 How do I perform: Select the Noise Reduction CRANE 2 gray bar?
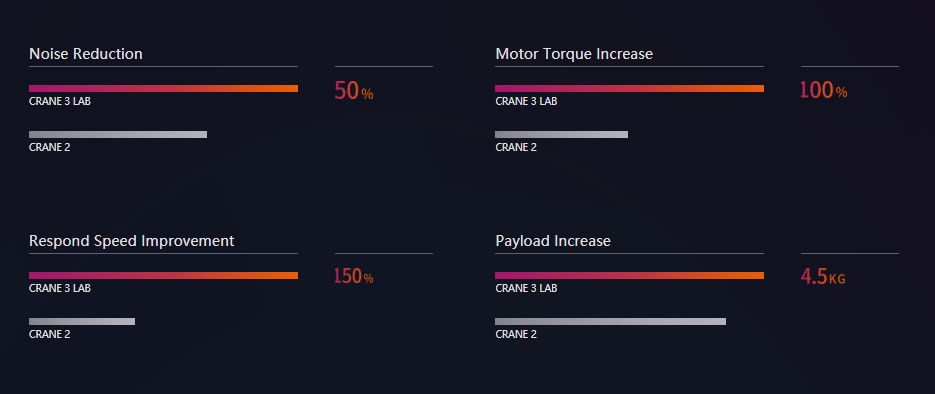118,134
